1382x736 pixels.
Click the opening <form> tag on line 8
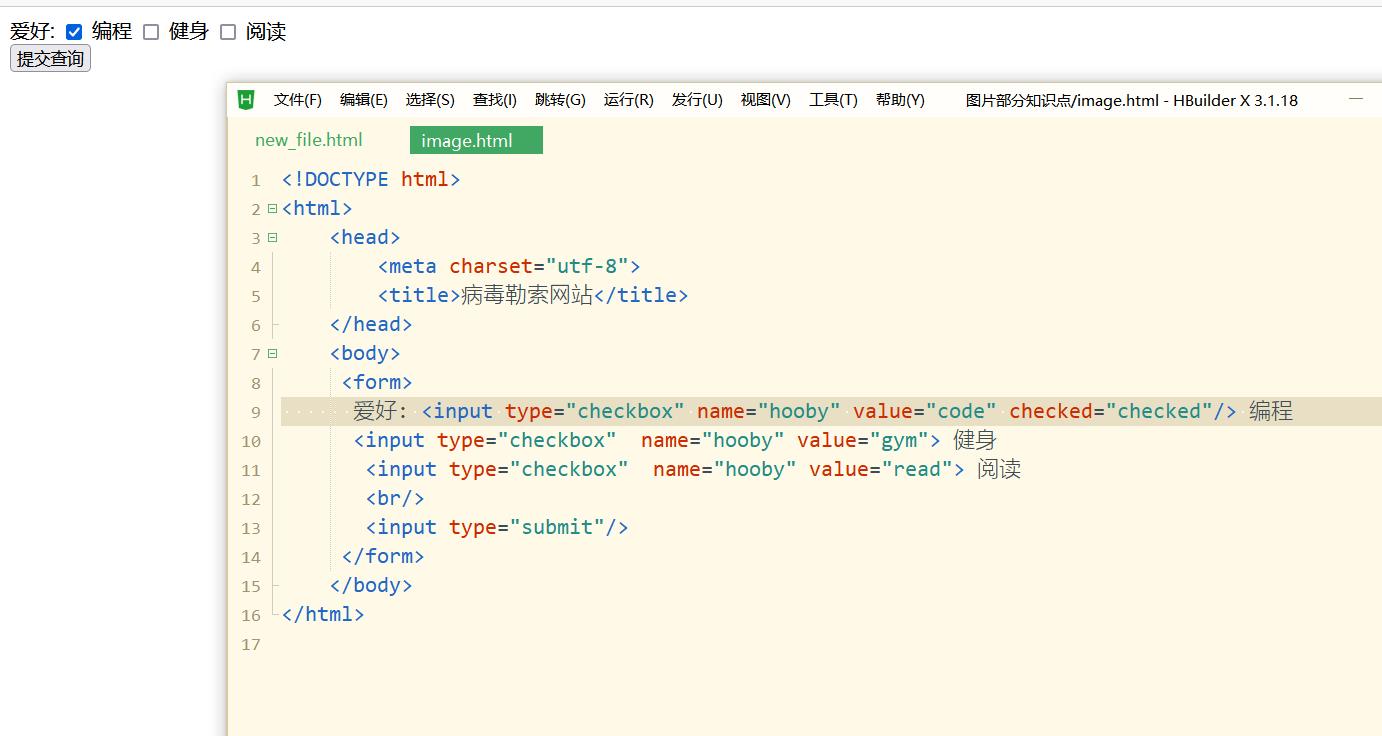pos(377,383)
